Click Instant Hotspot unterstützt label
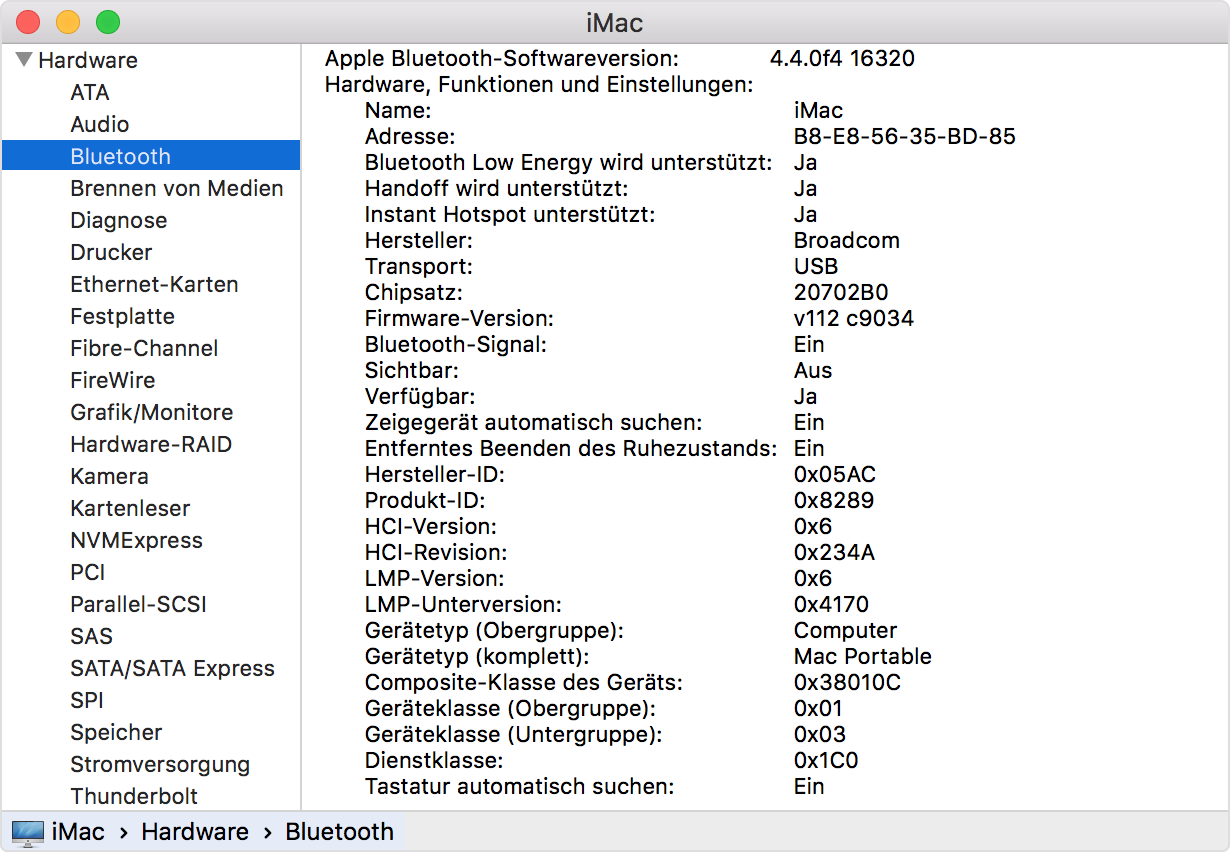1230x852 pixels. [x=510, y=214]
